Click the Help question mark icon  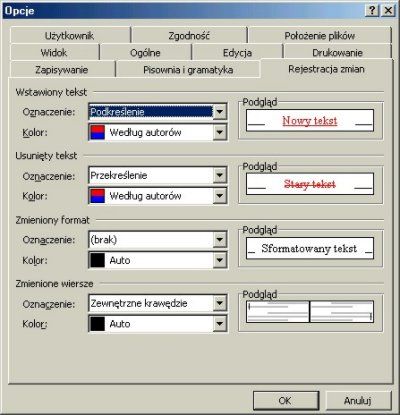372,10
